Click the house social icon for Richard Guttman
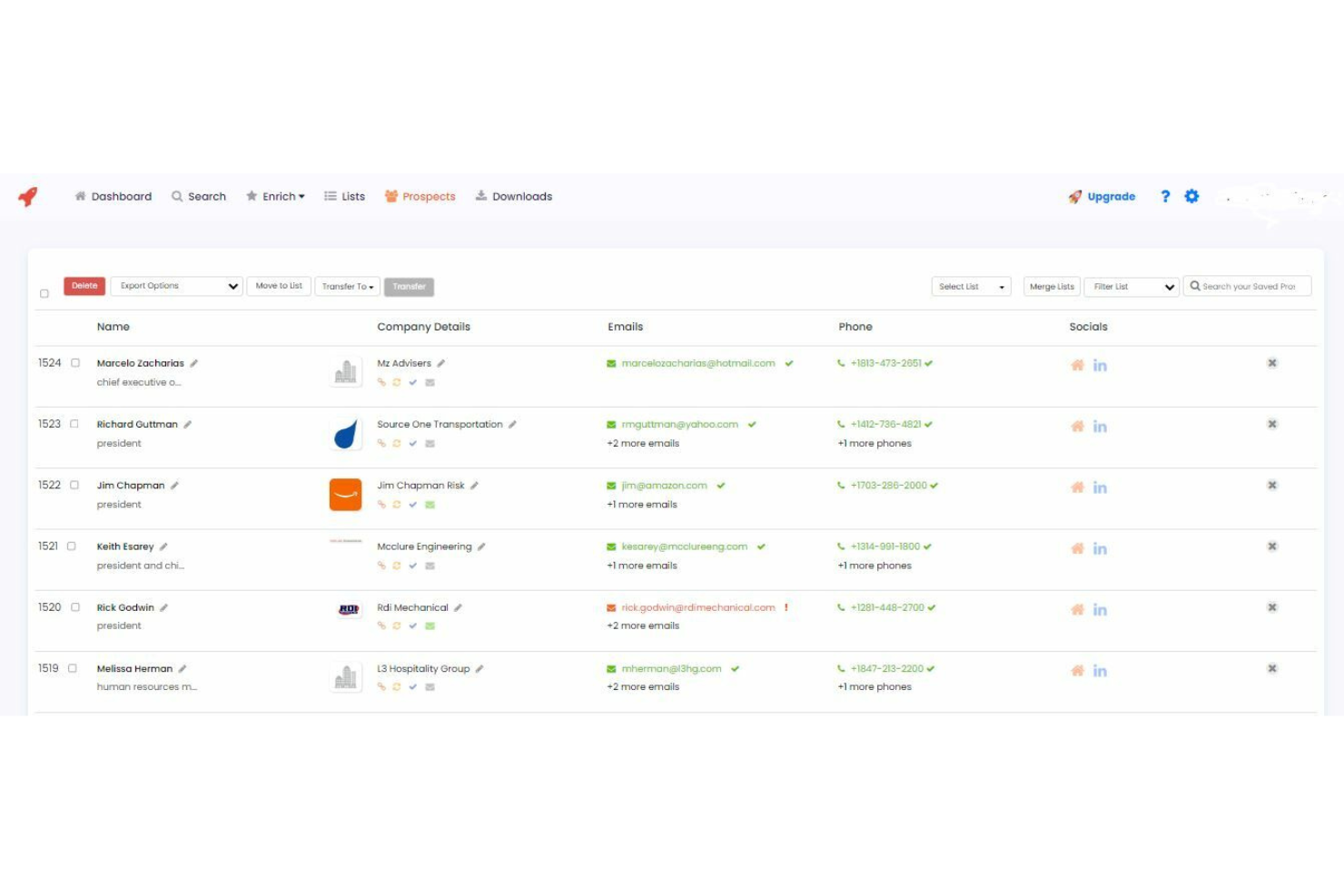The height and width of the screenshot is (896, 1344). click(1077, 426)
